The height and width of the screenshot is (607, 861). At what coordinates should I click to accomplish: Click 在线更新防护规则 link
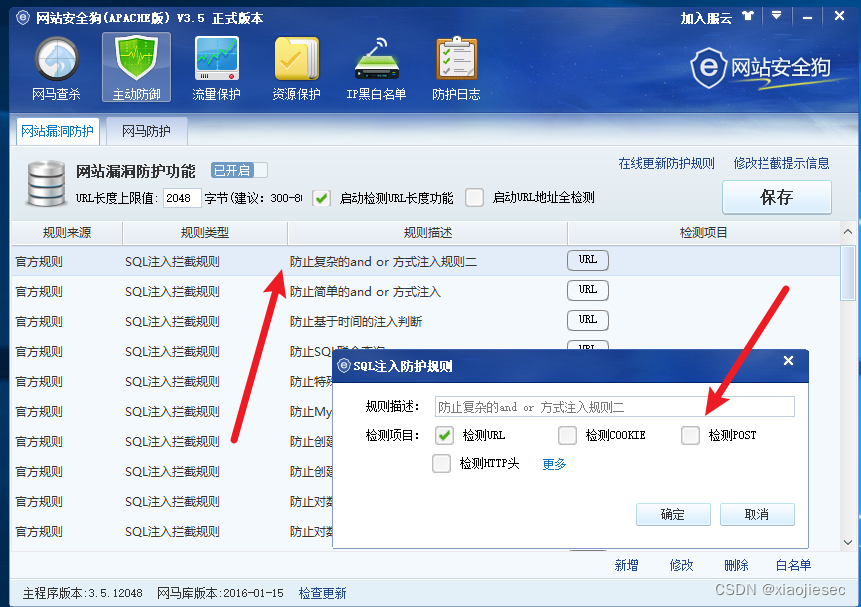tap(667, 163)
